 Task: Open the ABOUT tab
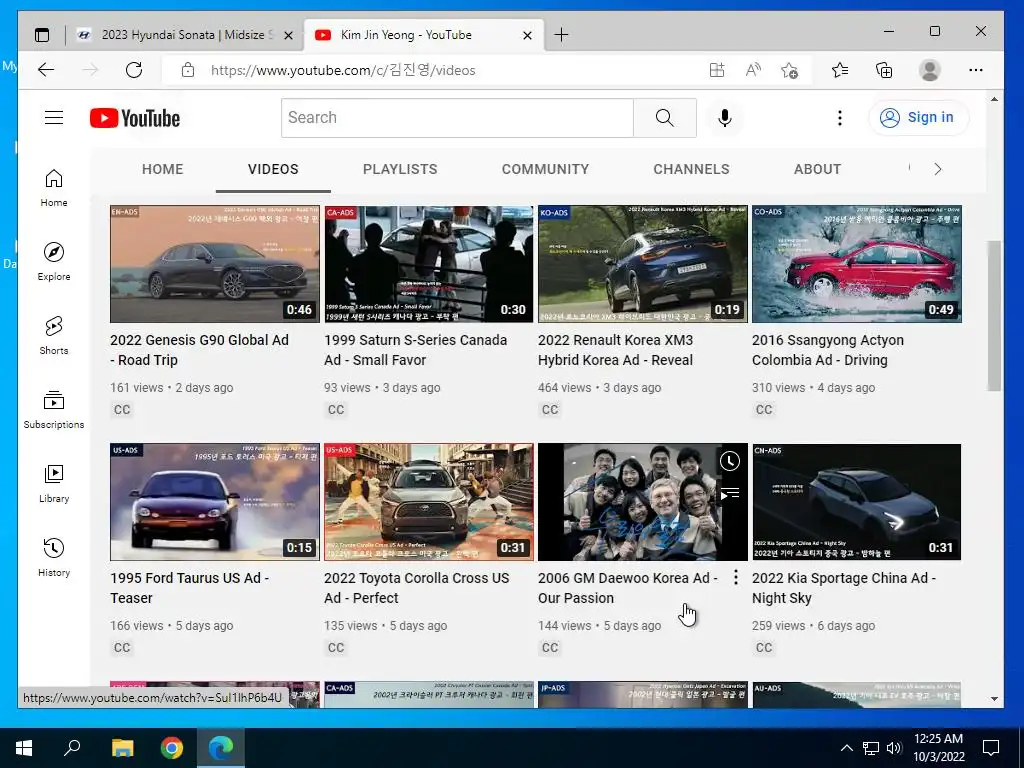tap(817, 169)
